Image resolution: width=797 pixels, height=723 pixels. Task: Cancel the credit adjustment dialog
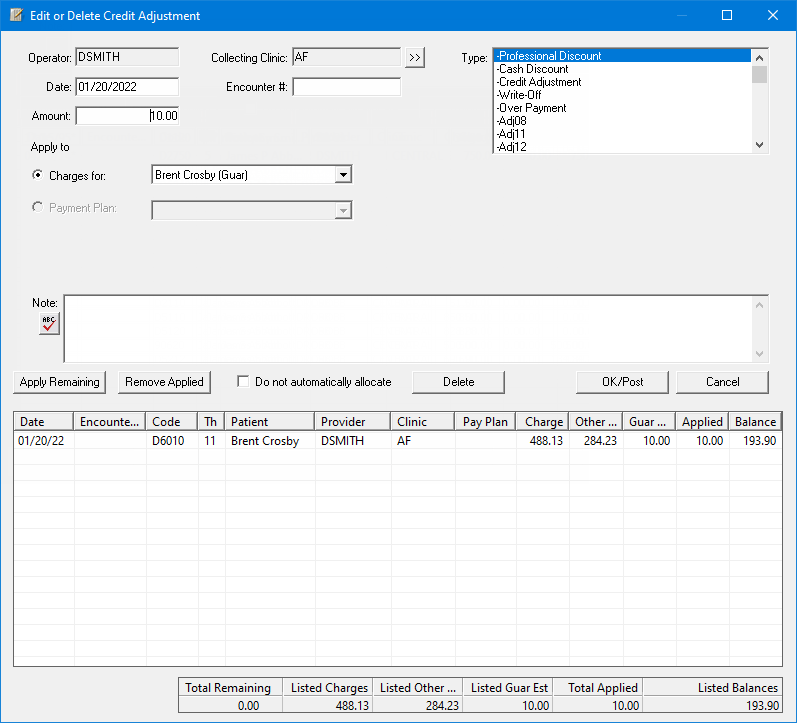[x=722, y=382]
